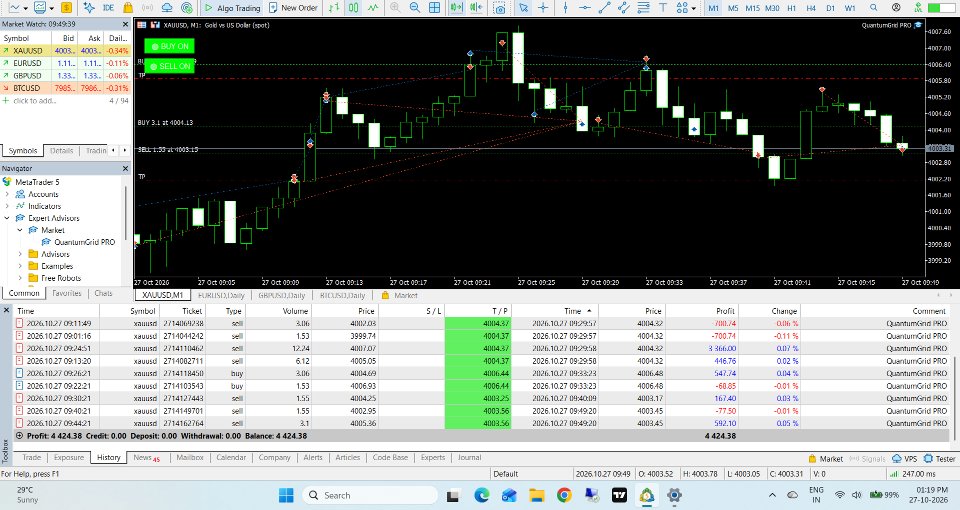Image resolution: width=960 pixels, height=510 pixels.
Task: Switch chart to candlestick display icon
Action: pyautogui.click(x=353, y=8)
